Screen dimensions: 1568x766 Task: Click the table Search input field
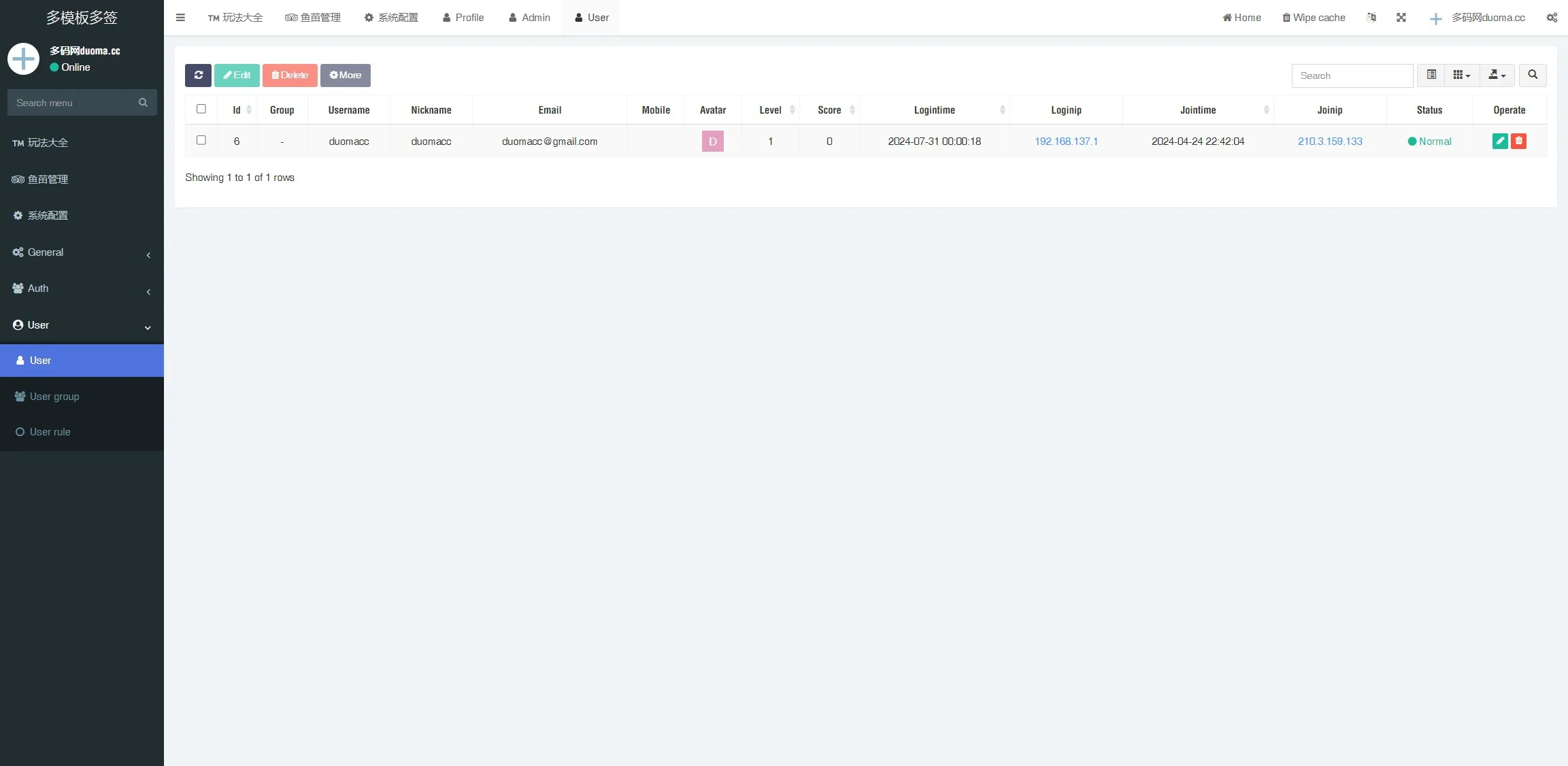1352,76
